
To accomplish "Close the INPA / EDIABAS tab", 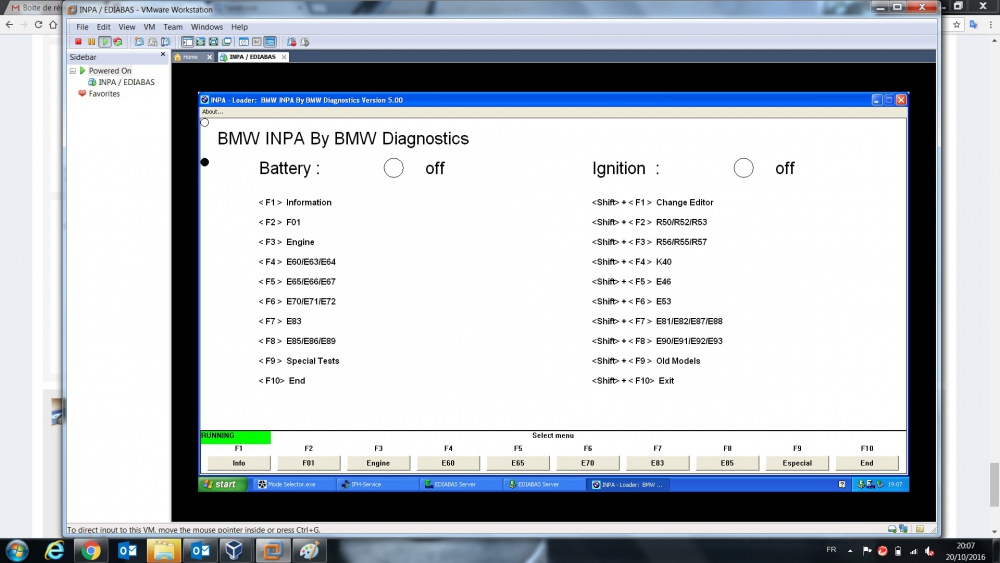I will coord(284,57).
